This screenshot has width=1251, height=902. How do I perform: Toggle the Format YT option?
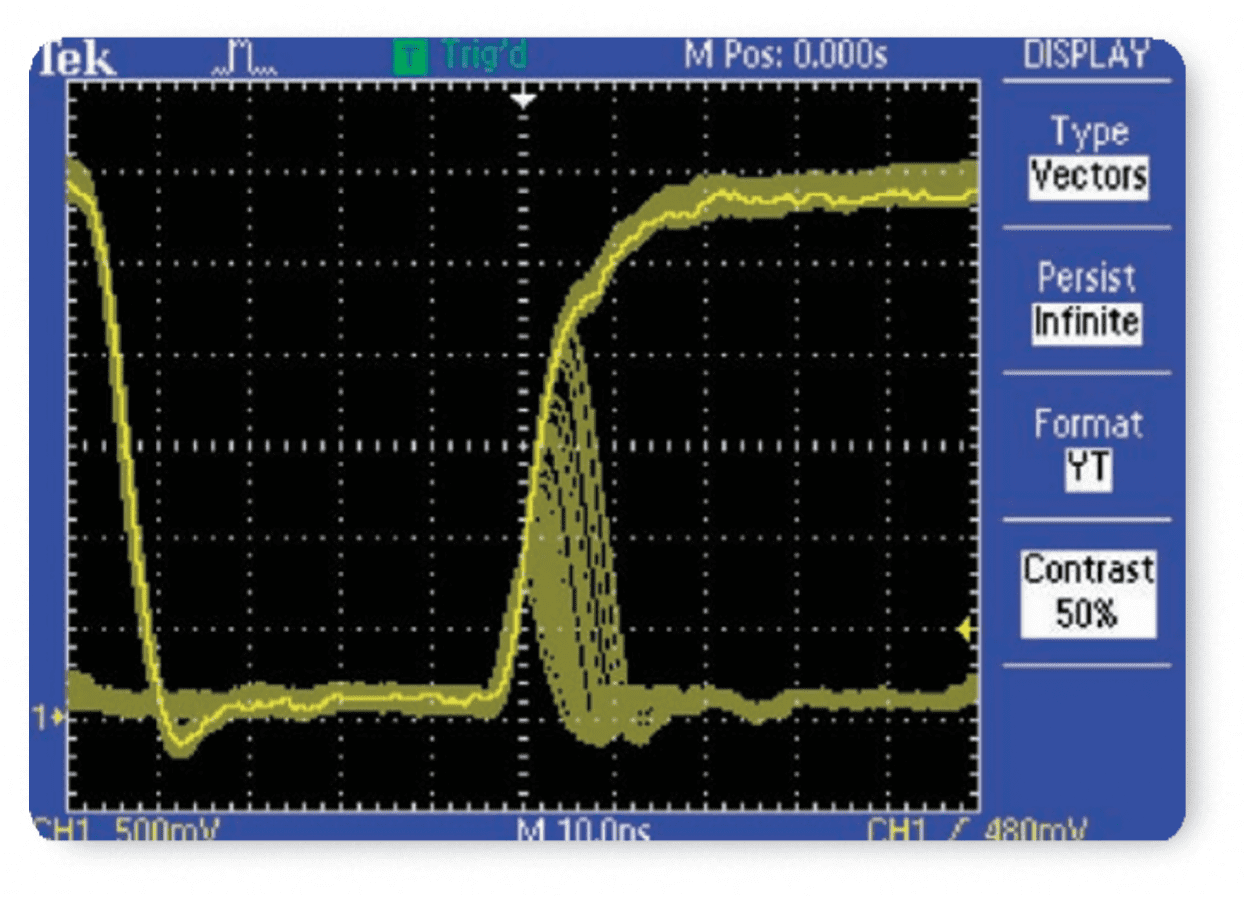point(1087,447)
